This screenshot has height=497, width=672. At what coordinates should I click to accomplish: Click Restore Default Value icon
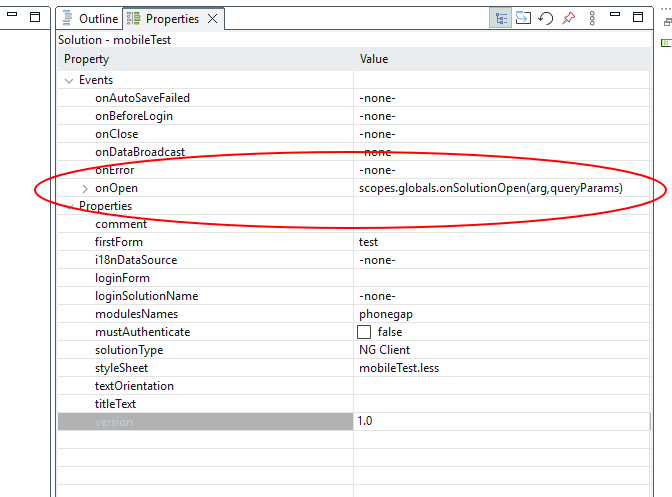[x=546, y=18]
